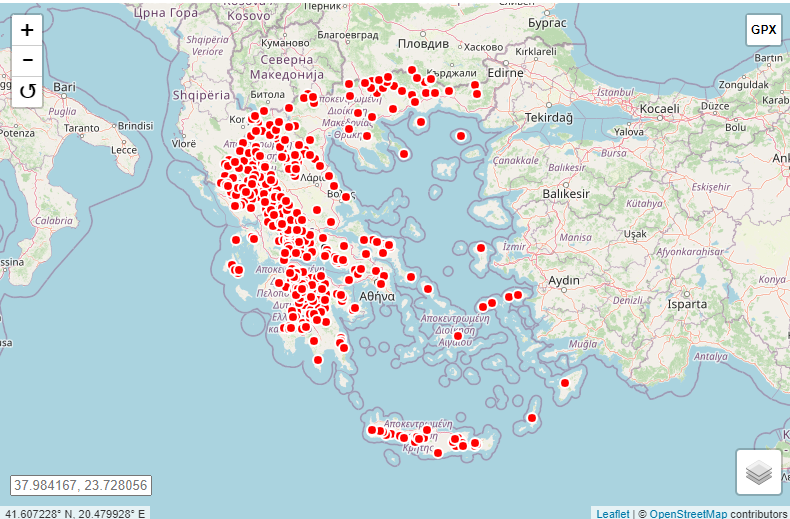Screen dimensions: 790x519
Task: Click the marker on Lefkada island
Action: (236, 240)
